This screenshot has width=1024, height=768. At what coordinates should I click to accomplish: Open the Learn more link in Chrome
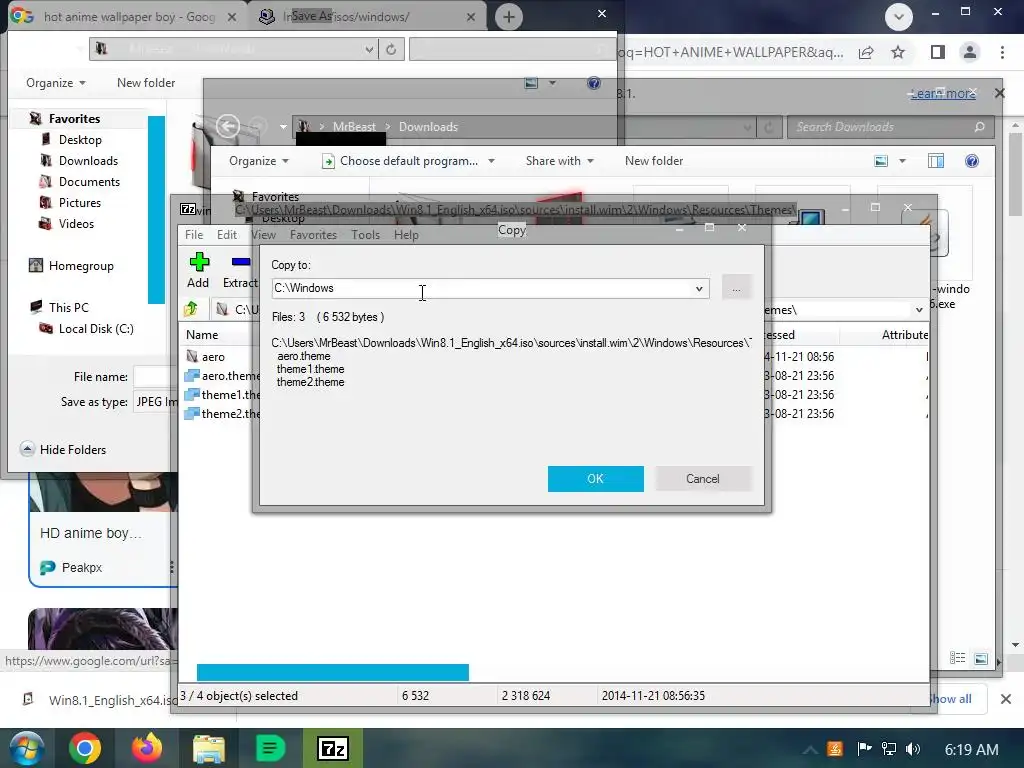(943, 93)
